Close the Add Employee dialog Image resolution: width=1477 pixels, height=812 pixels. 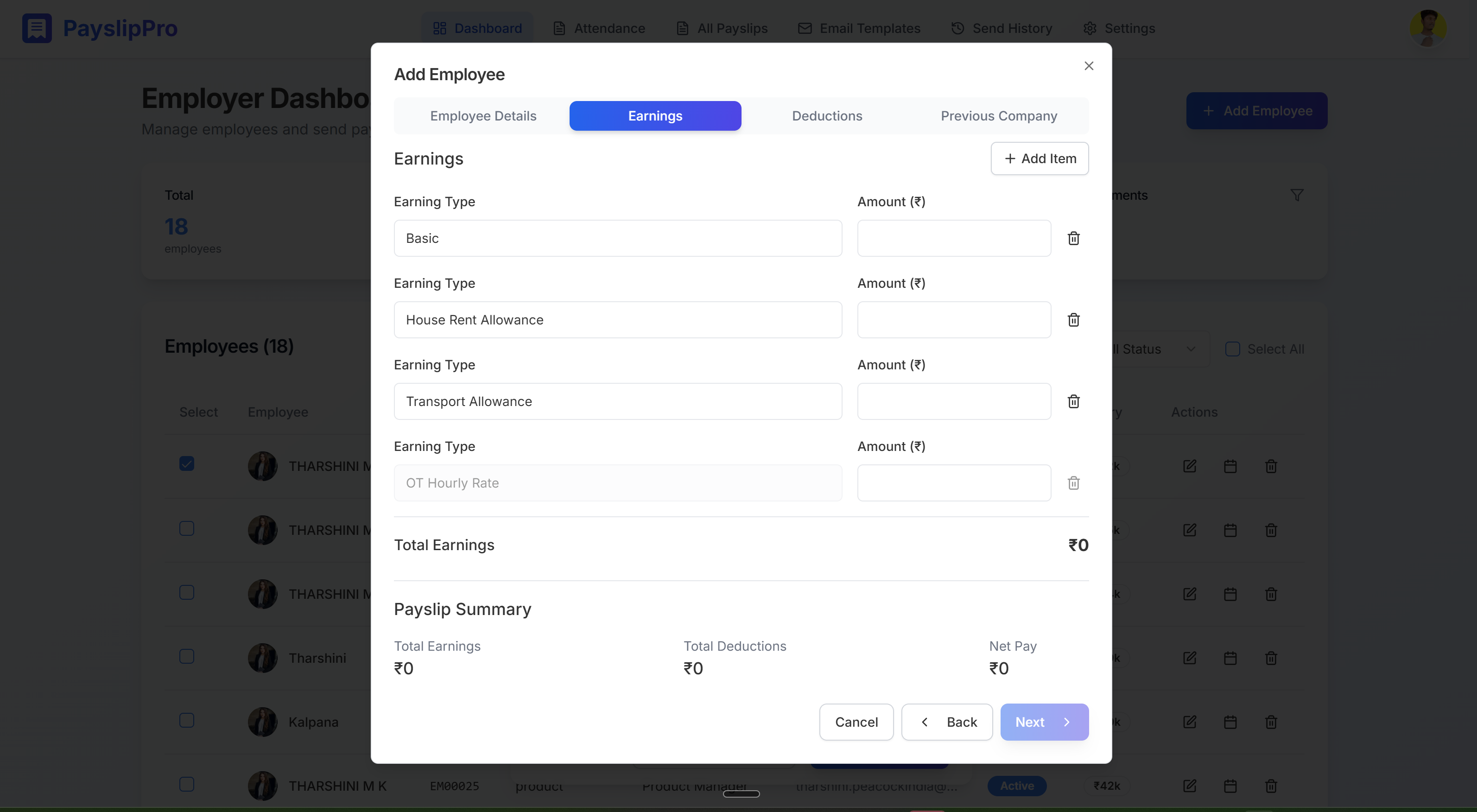click(1089, 66)
